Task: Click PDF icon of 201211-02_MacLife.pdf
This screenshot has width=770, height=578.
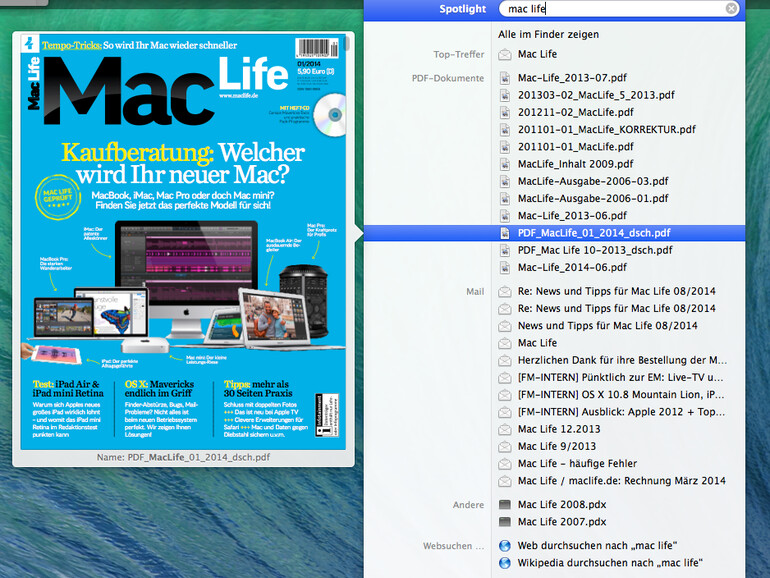Action: tap(504, 112)
